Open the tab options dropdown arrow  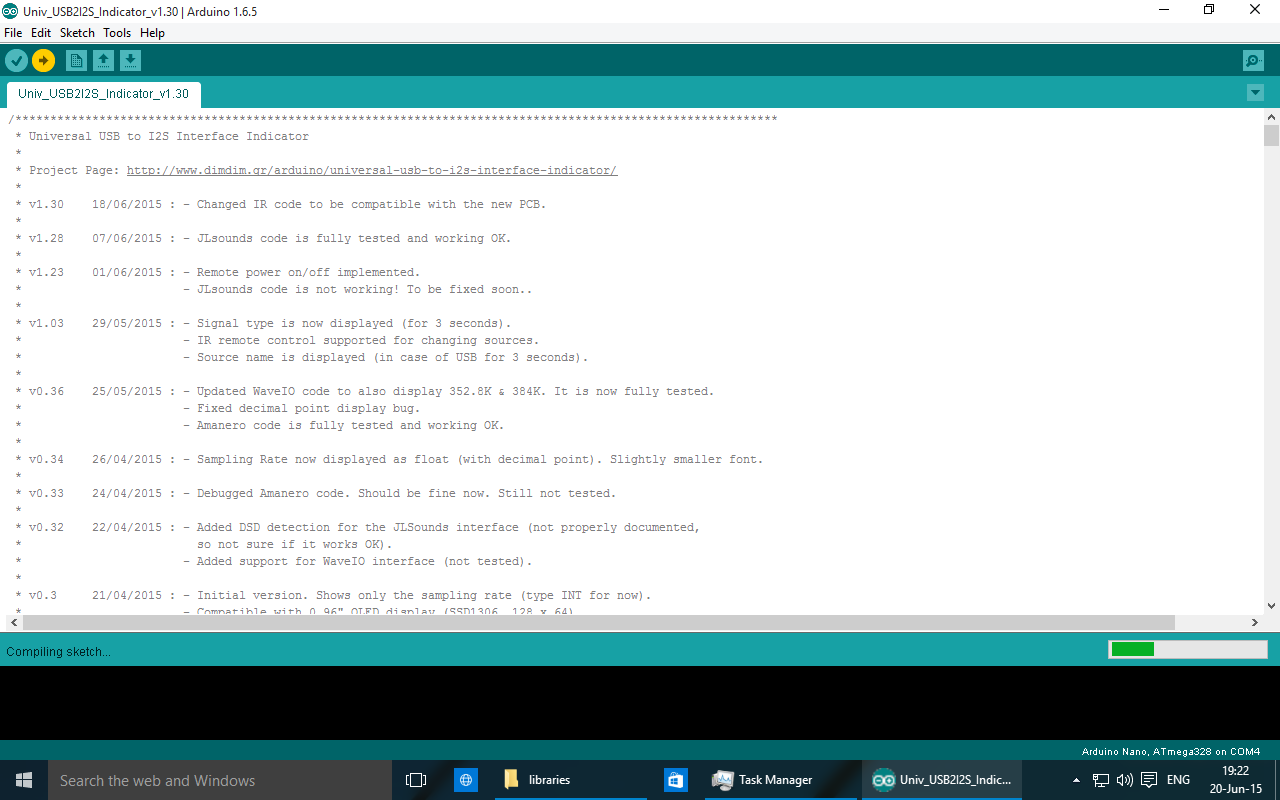(1255, 93)
